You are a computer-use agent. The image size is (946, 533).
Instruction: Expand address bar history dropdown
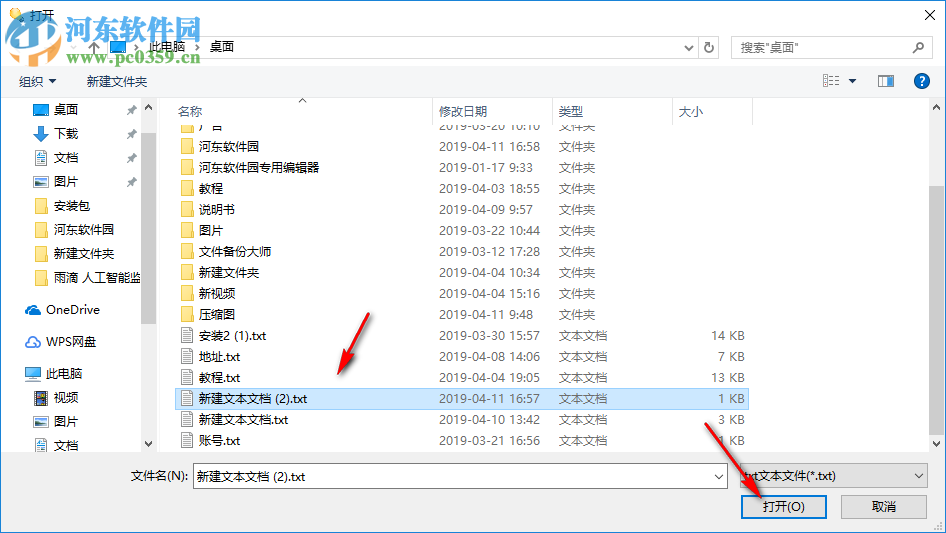click(688, 48)
